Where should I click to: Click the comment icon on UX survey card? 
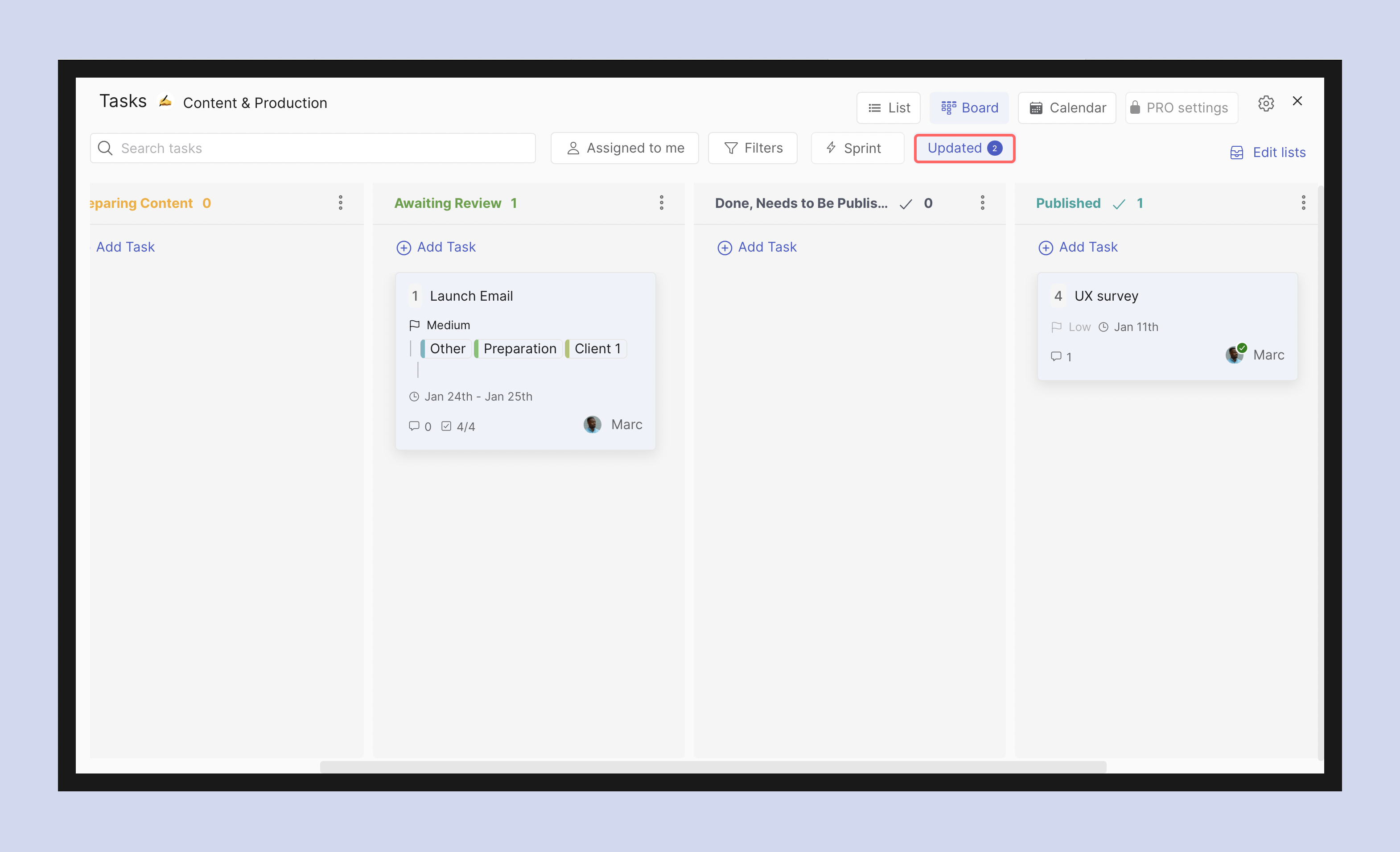1056,356
